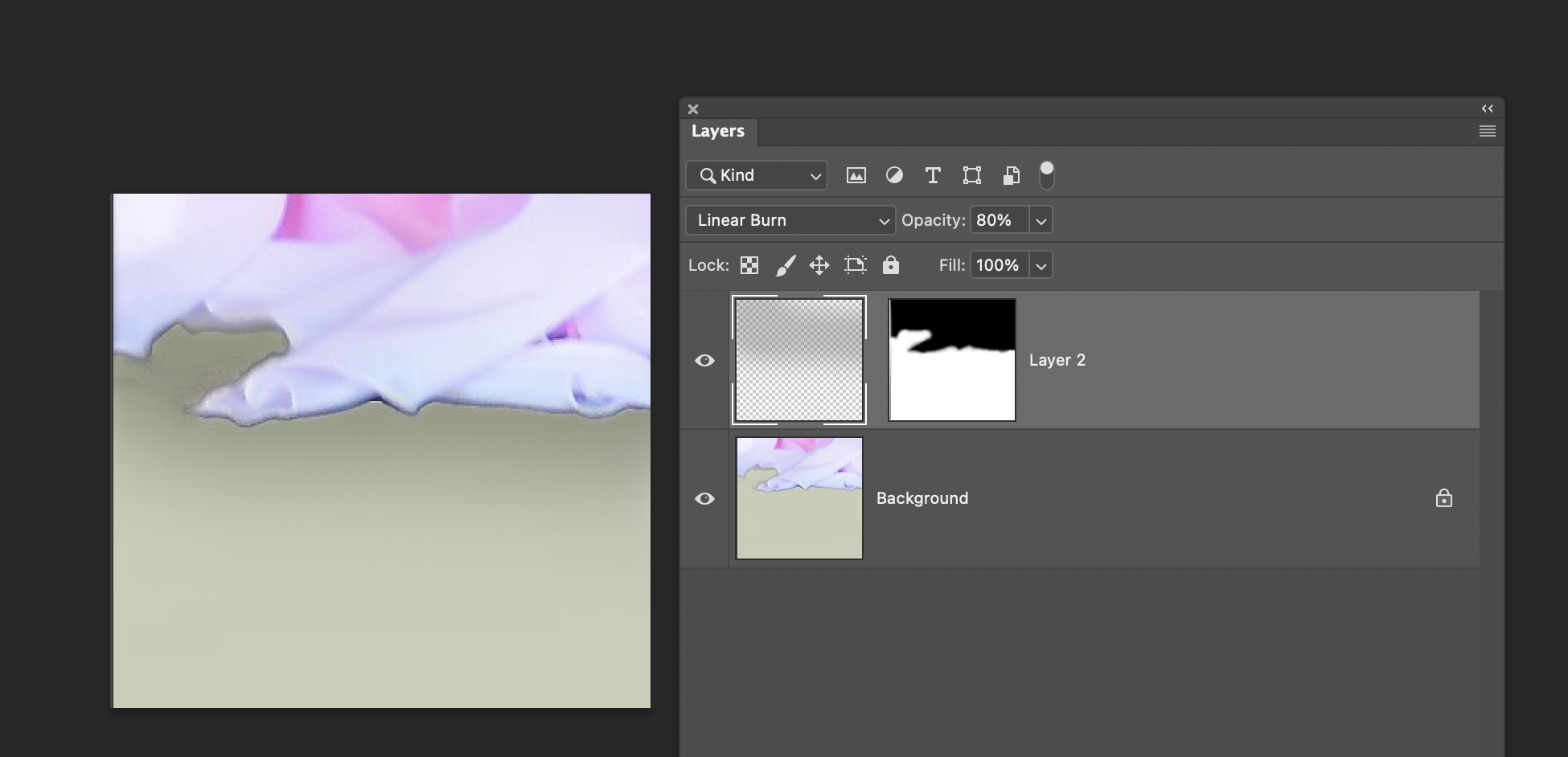1568x757 pixels.
Task: Open the Layers panel menu
Action: pos(1487,130)
